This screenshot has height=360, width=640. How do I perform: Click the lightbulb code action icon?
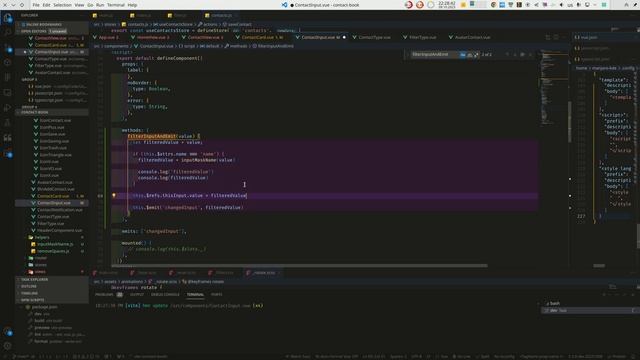pos(114,196)
